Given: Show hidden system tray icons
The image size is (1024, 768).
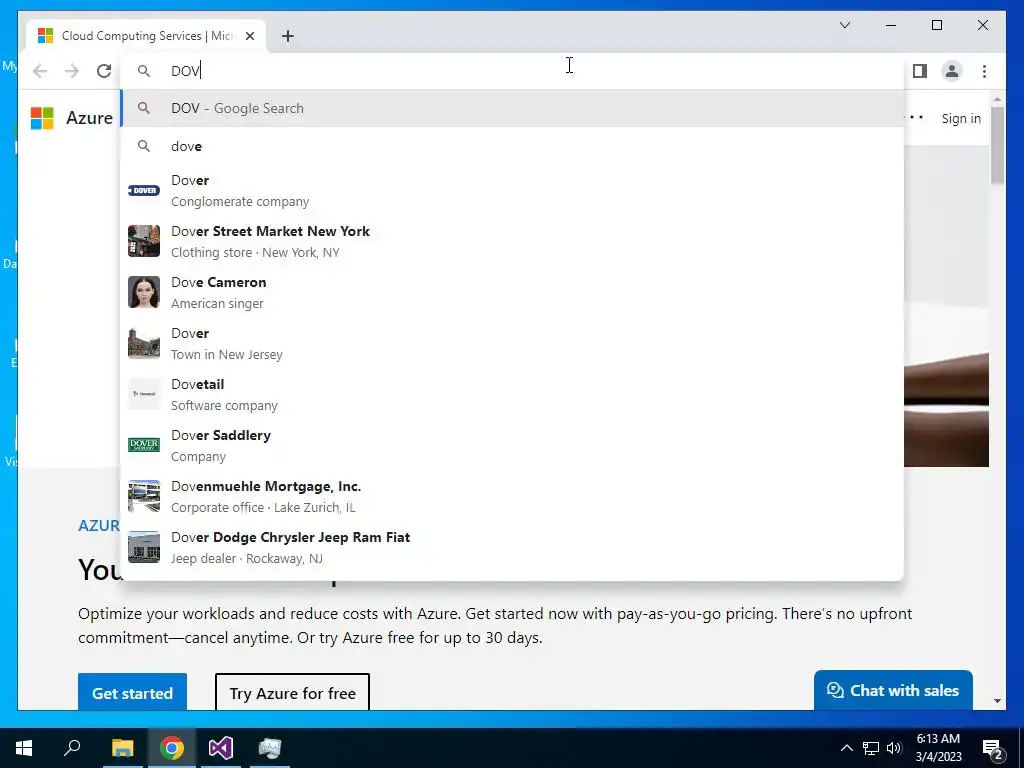Looking at the screenshot, I should (846, 748).
